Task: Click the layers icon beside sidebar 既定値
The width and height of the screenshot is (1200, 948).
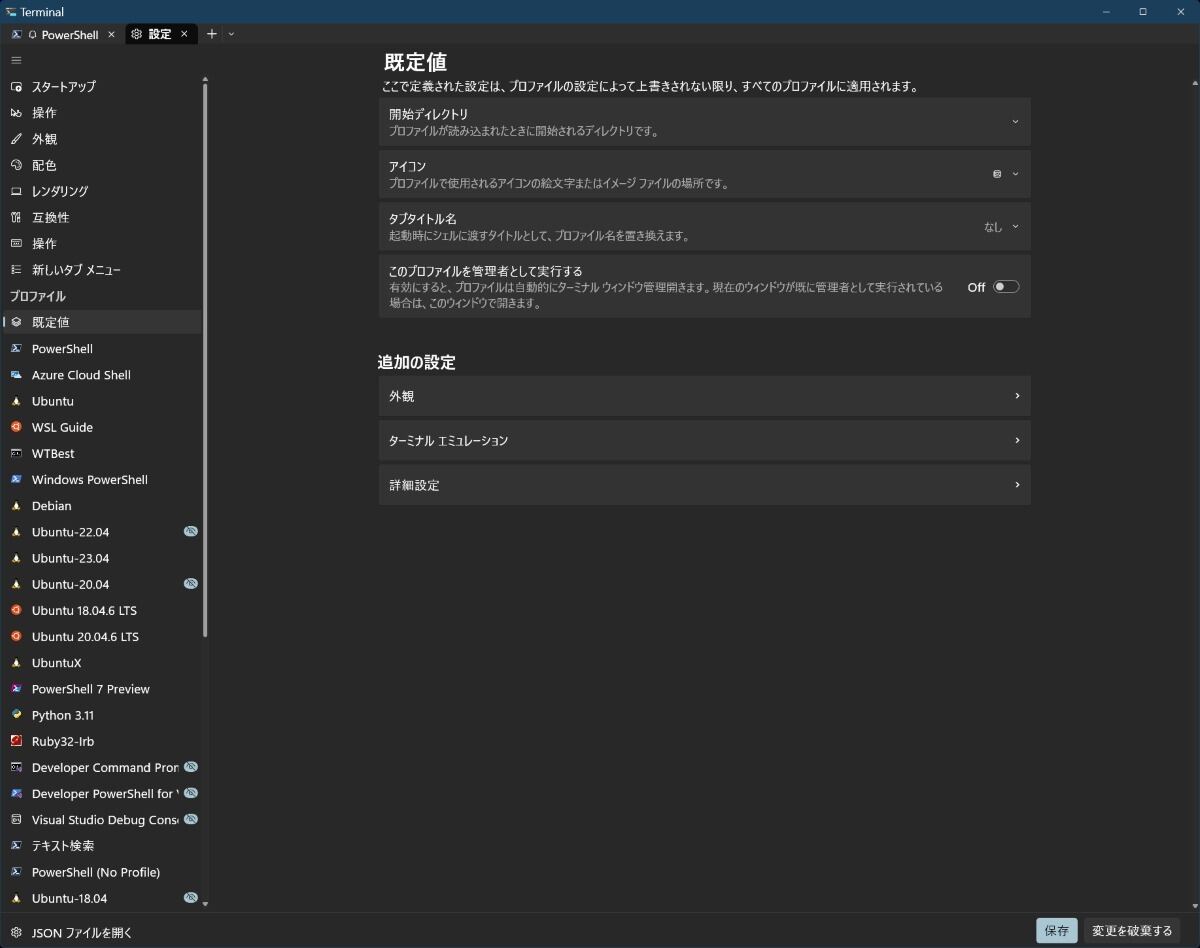Action: (16, 322)
